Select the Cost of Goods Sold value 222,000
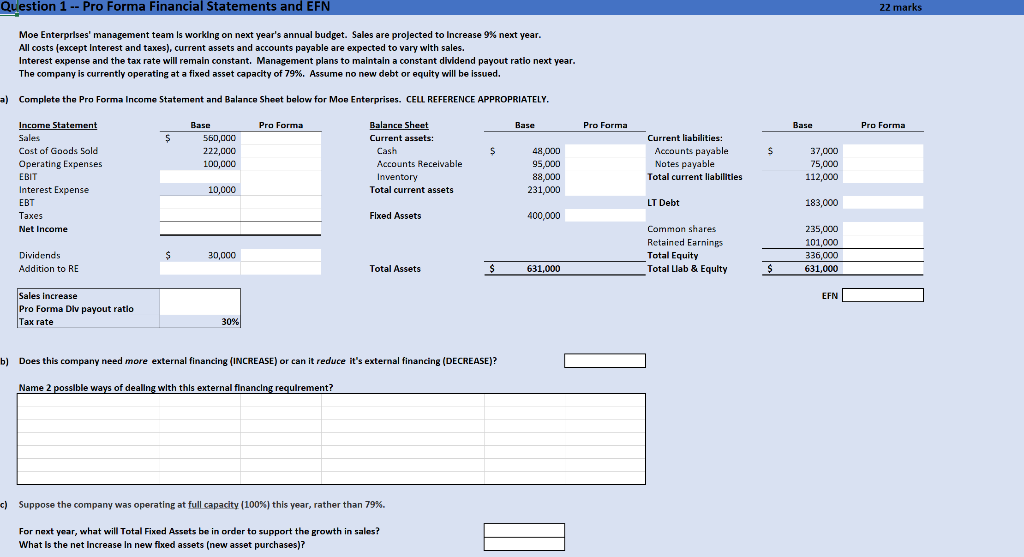Screen dimensions: 1024x557 tap(219, 151)
